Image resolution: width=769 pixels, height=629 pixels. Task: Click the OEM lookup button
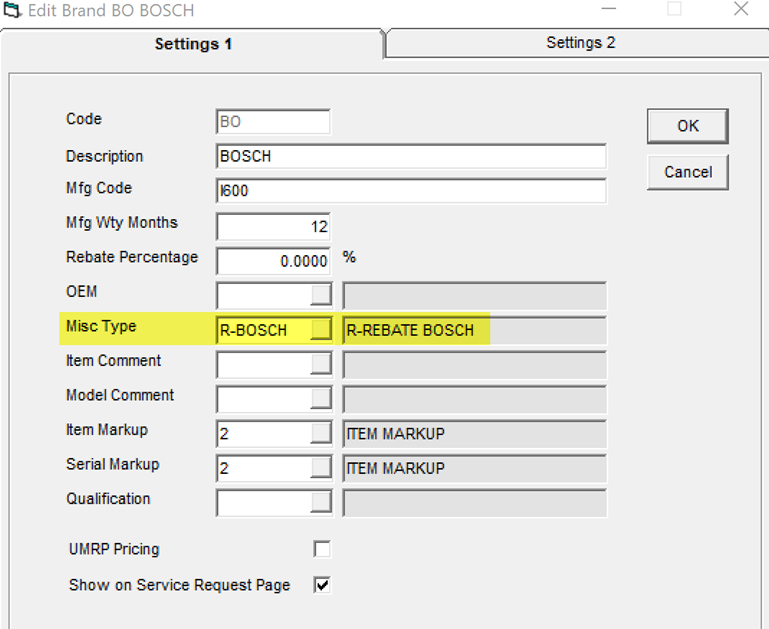coord(321,295)
